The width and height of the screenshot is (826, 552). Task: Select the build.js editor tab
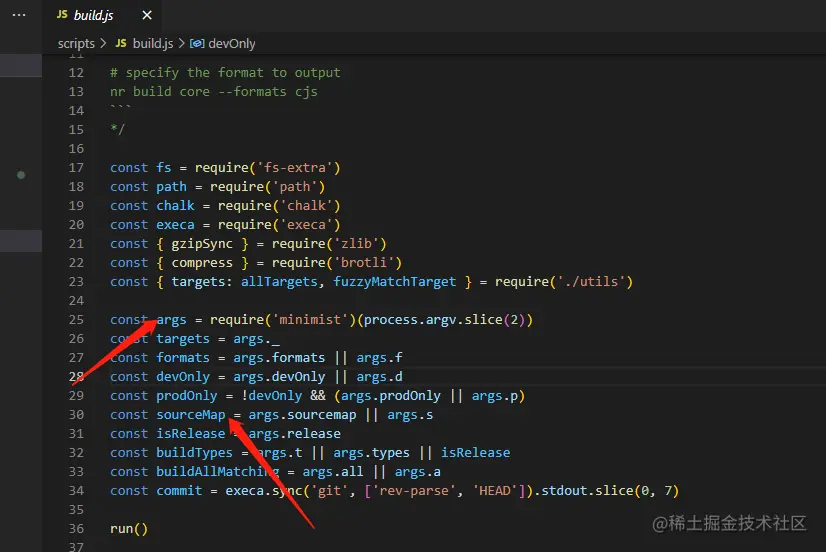[x=102, y=15]
